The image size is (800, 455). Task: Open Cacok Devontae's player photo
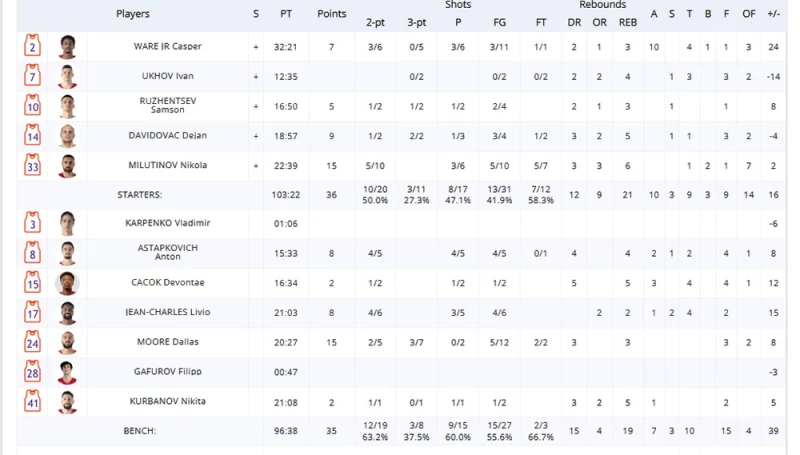point(67,283)
